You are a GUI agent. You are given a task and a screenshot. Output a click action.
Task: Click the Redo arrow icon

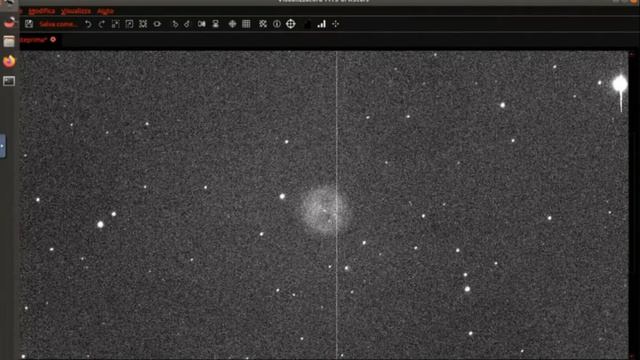102,24
